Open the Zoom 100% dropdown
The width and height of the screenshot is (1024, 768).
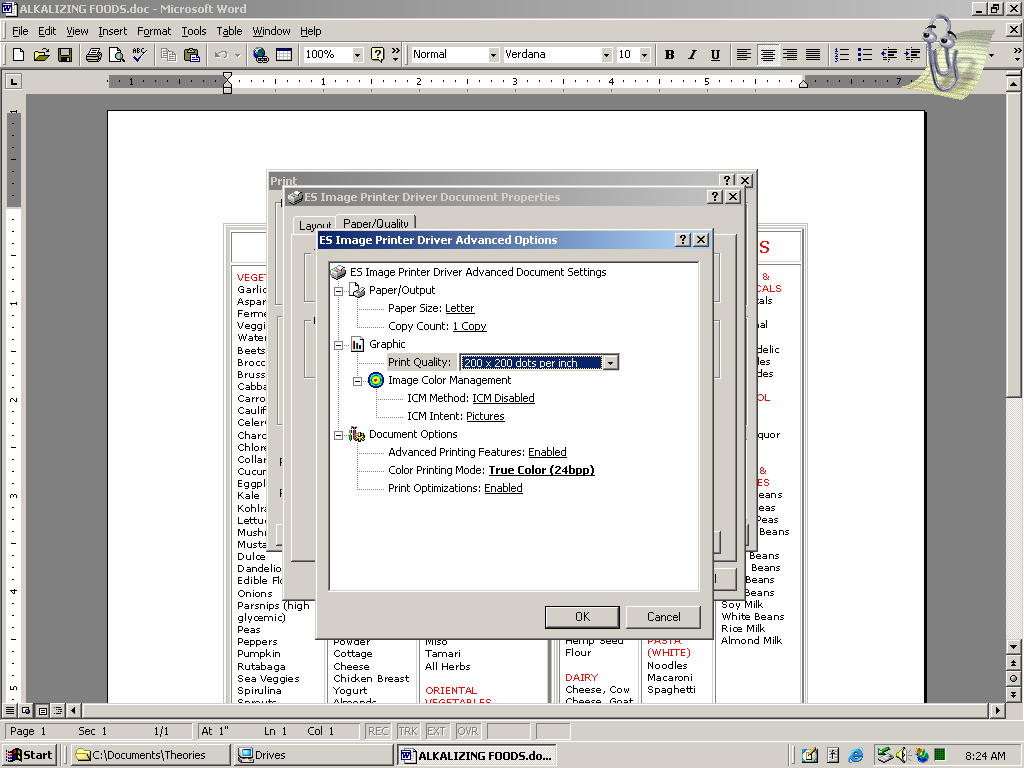[357, 55]
